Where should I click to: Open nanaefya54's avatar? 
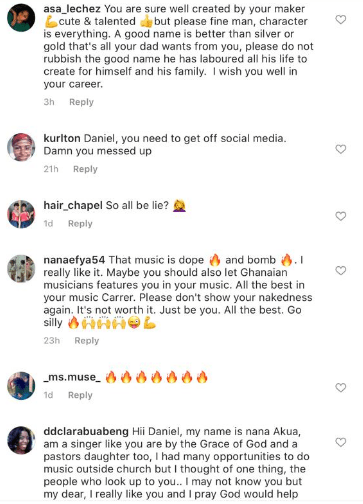21,269
